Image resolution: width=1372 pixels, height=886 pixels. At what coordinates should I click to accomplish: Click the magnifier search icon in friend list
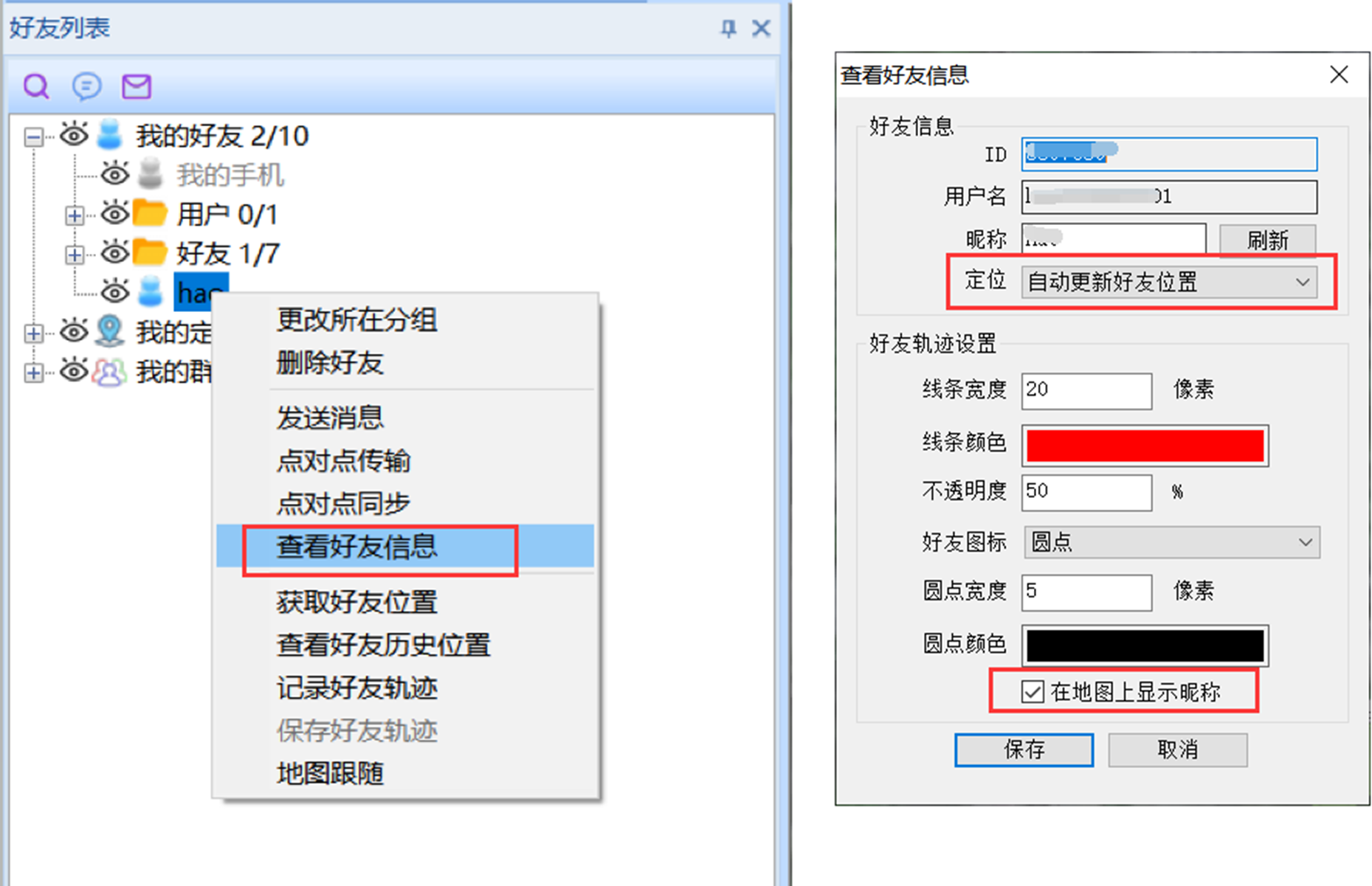click(x=35, y=86)
